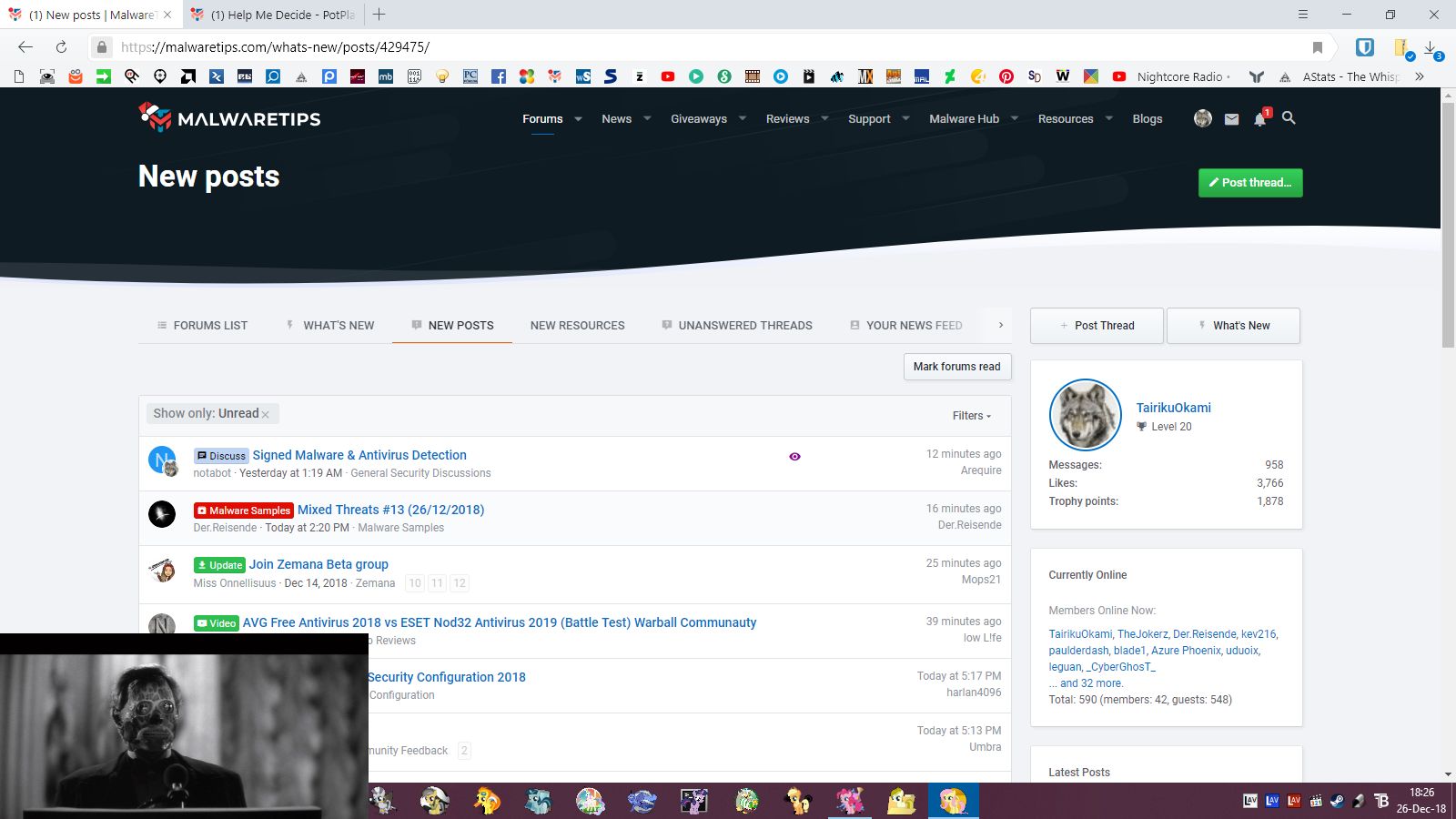Click the green Post thread button
Screen dimensions: 1456x819
1249,183
